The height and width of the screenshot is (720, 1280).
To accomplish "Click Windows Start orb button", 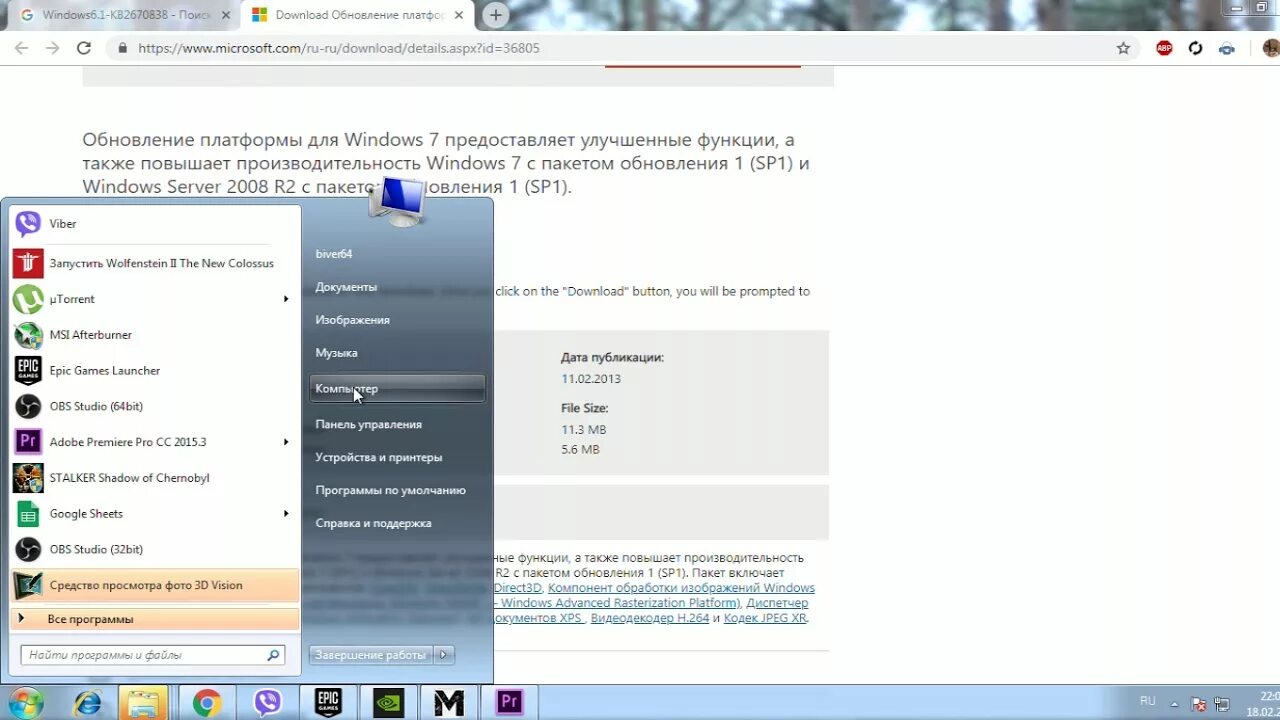I will coord(24,703).
